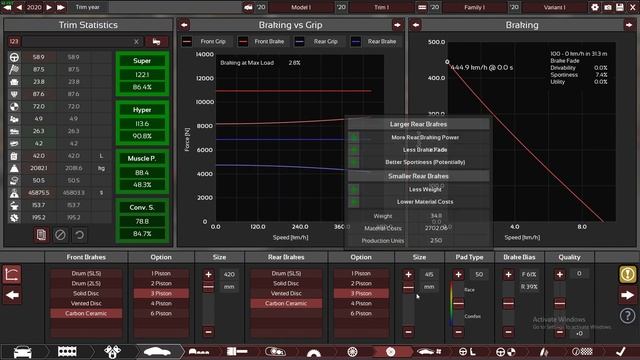Screen dimensions: 640x360
Task: Open the Model I tab
Action: click(x=301, y=7)
